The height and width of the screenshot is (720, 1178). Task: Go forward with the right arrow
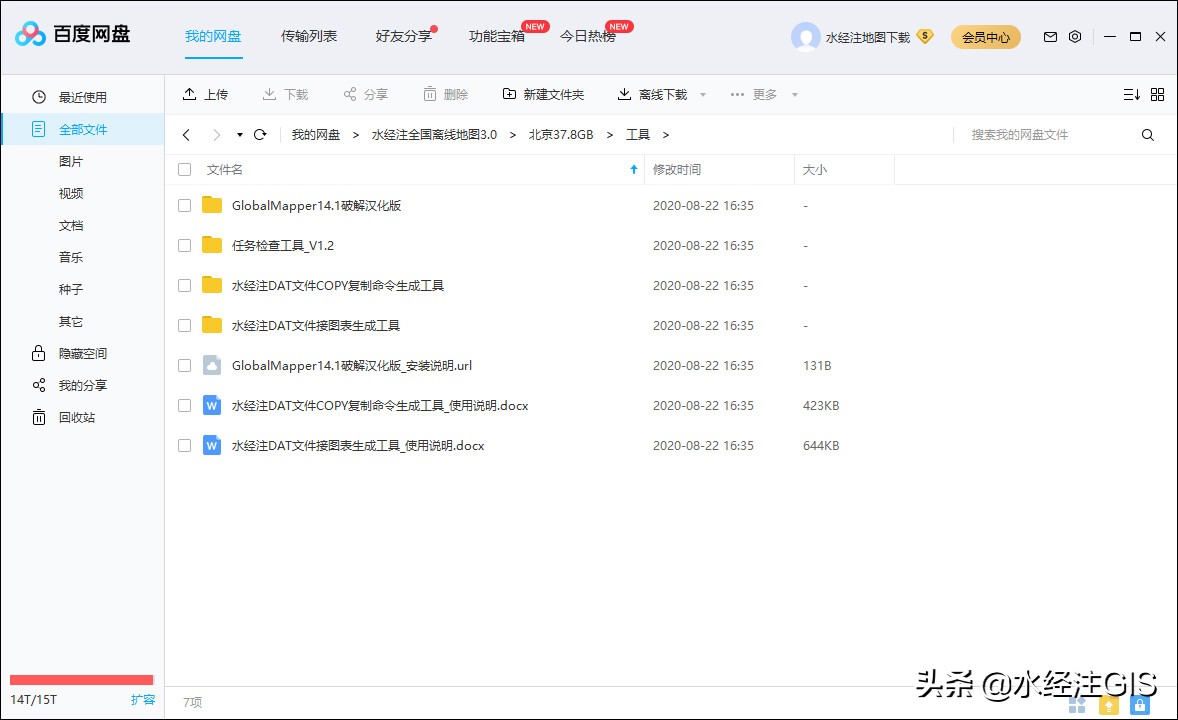coord(216,135)
